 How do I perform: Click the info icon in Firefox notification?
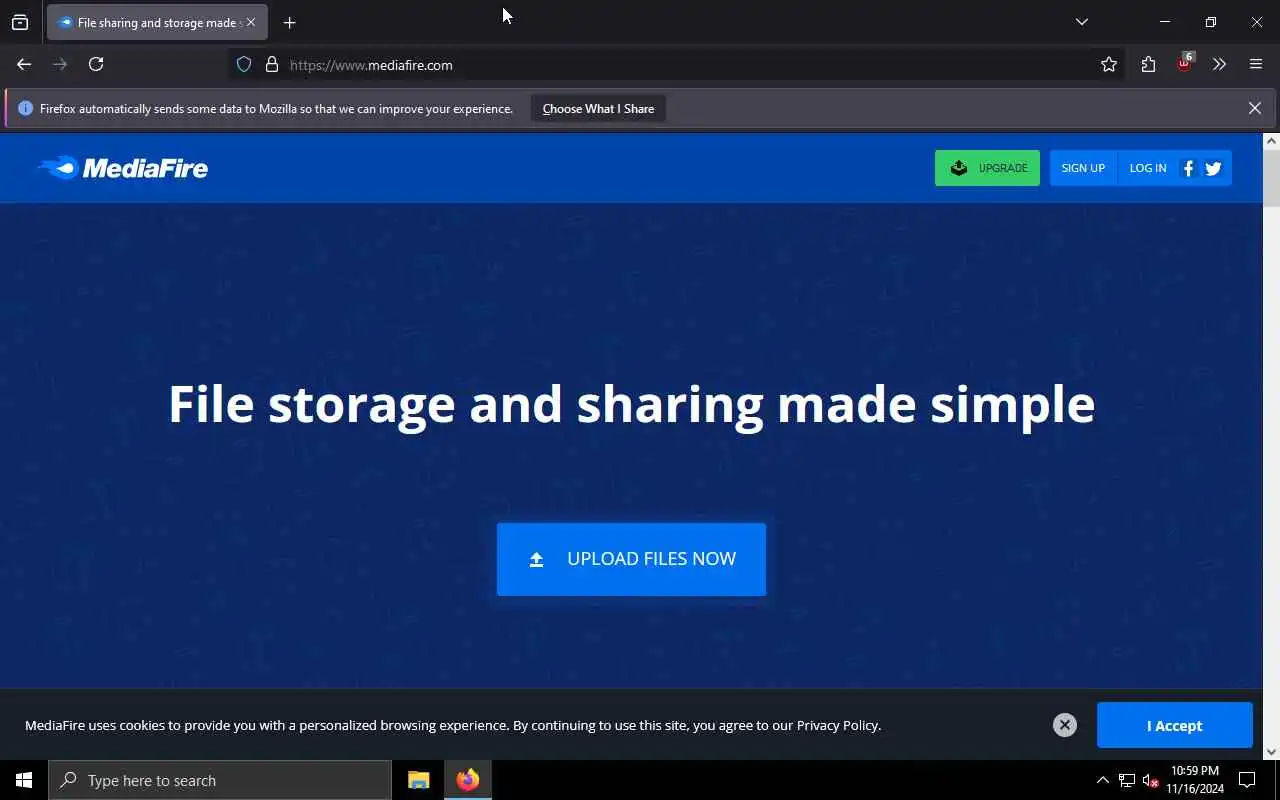pyautogui.click(x=26, y=108)
